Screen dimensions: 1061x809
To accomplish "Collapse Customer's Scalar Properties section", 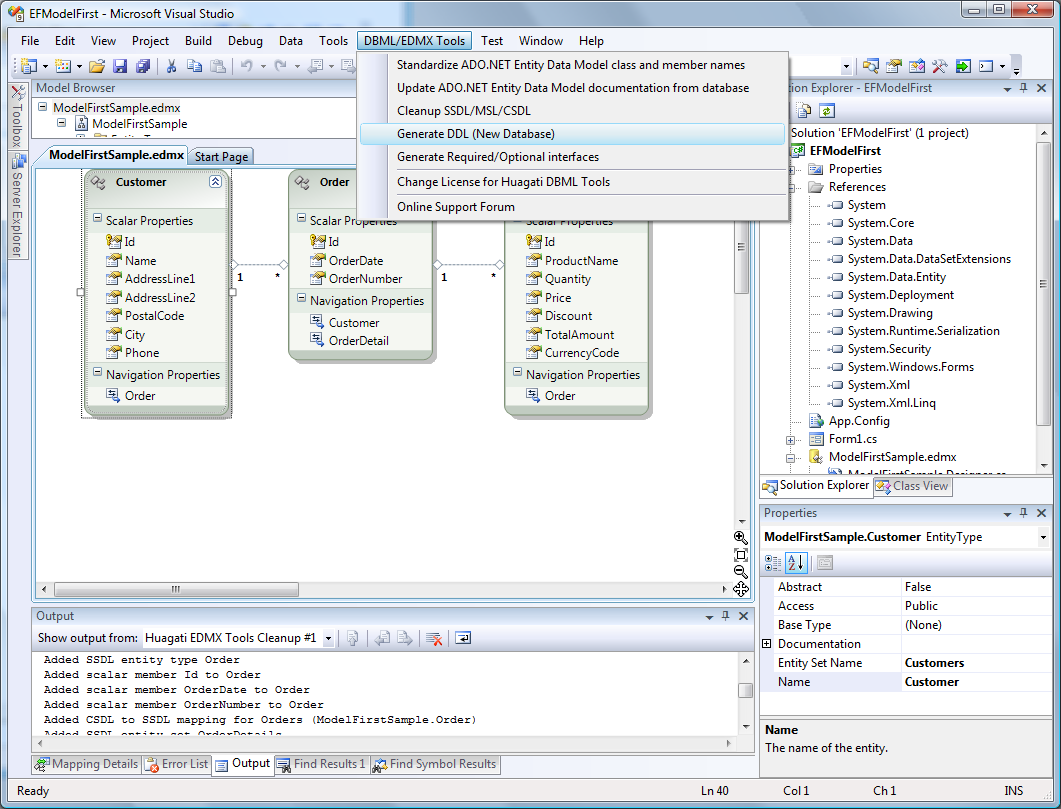I will click(97, 219).
